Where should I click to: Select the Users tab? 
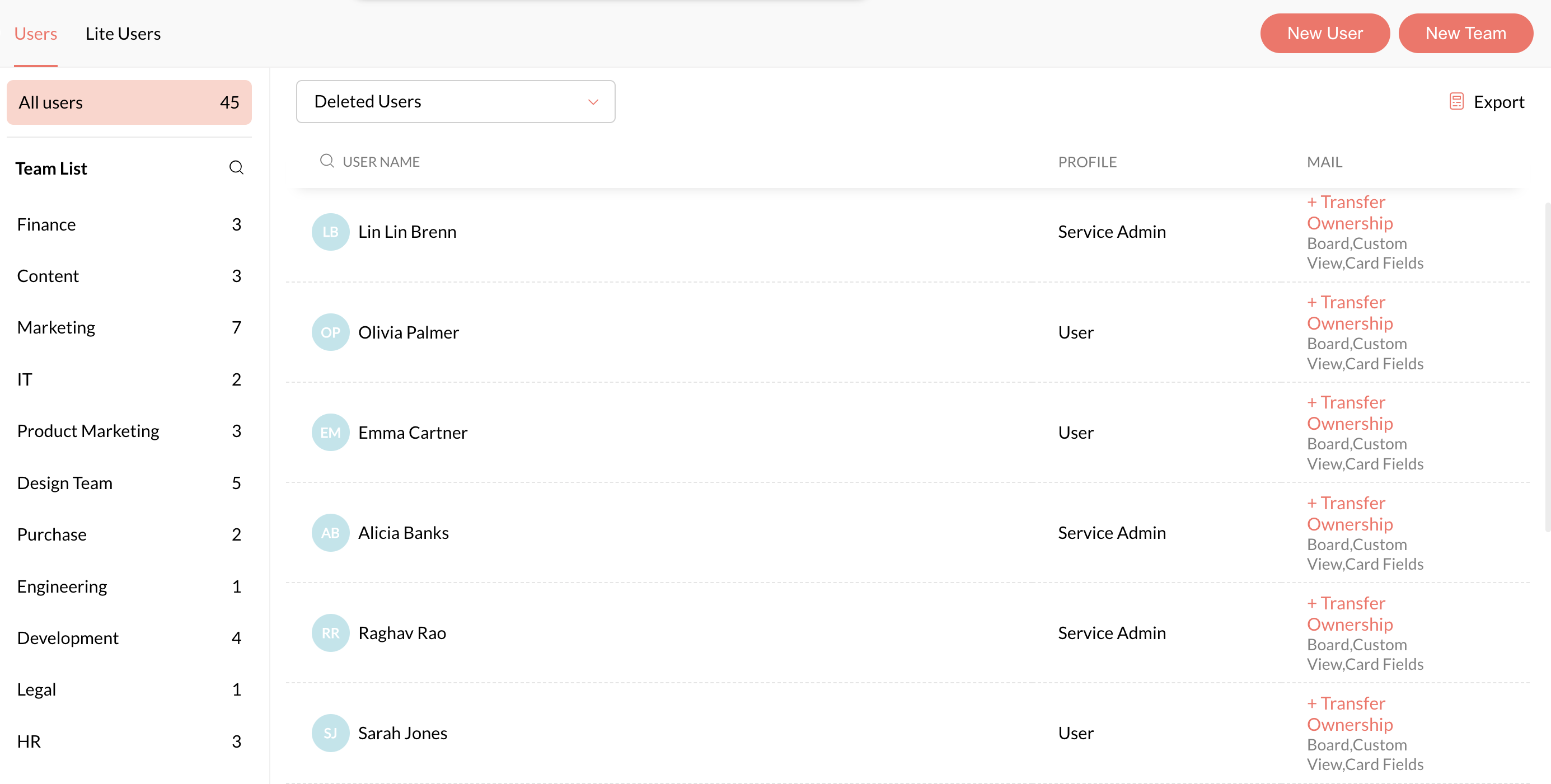[35, 34]
